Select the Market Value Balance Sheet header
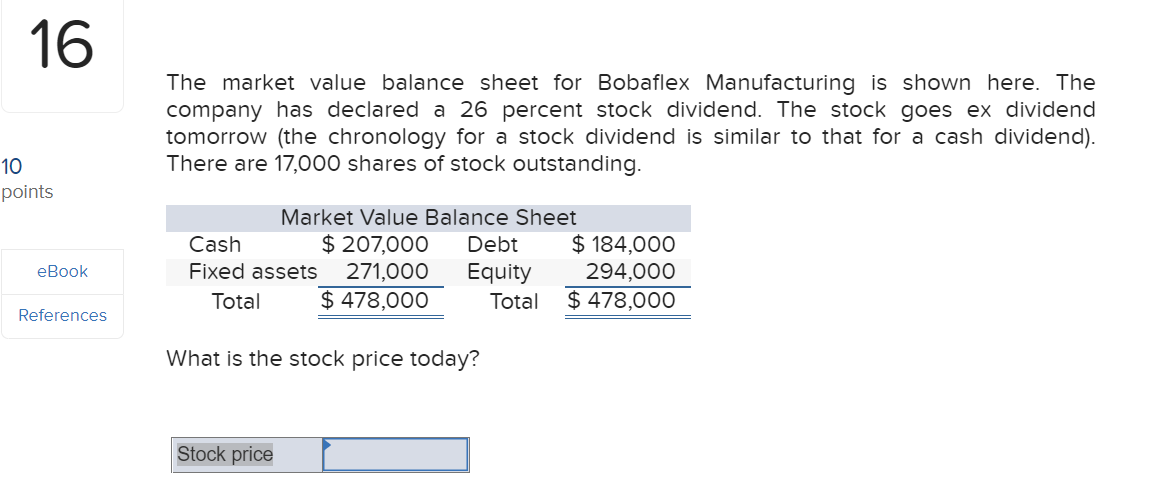 click(x=428, y=217)
